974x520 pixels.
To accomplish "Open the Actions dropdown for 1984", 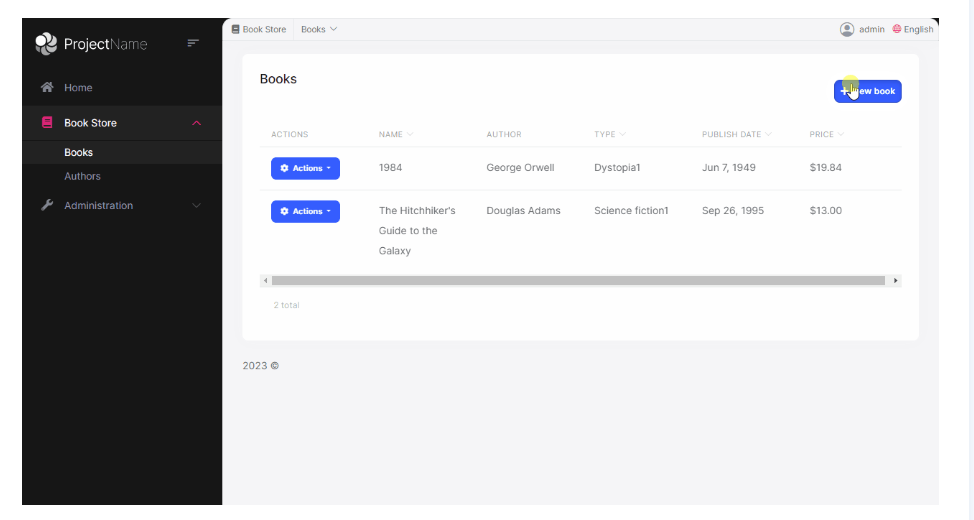I will click(305, 168).
